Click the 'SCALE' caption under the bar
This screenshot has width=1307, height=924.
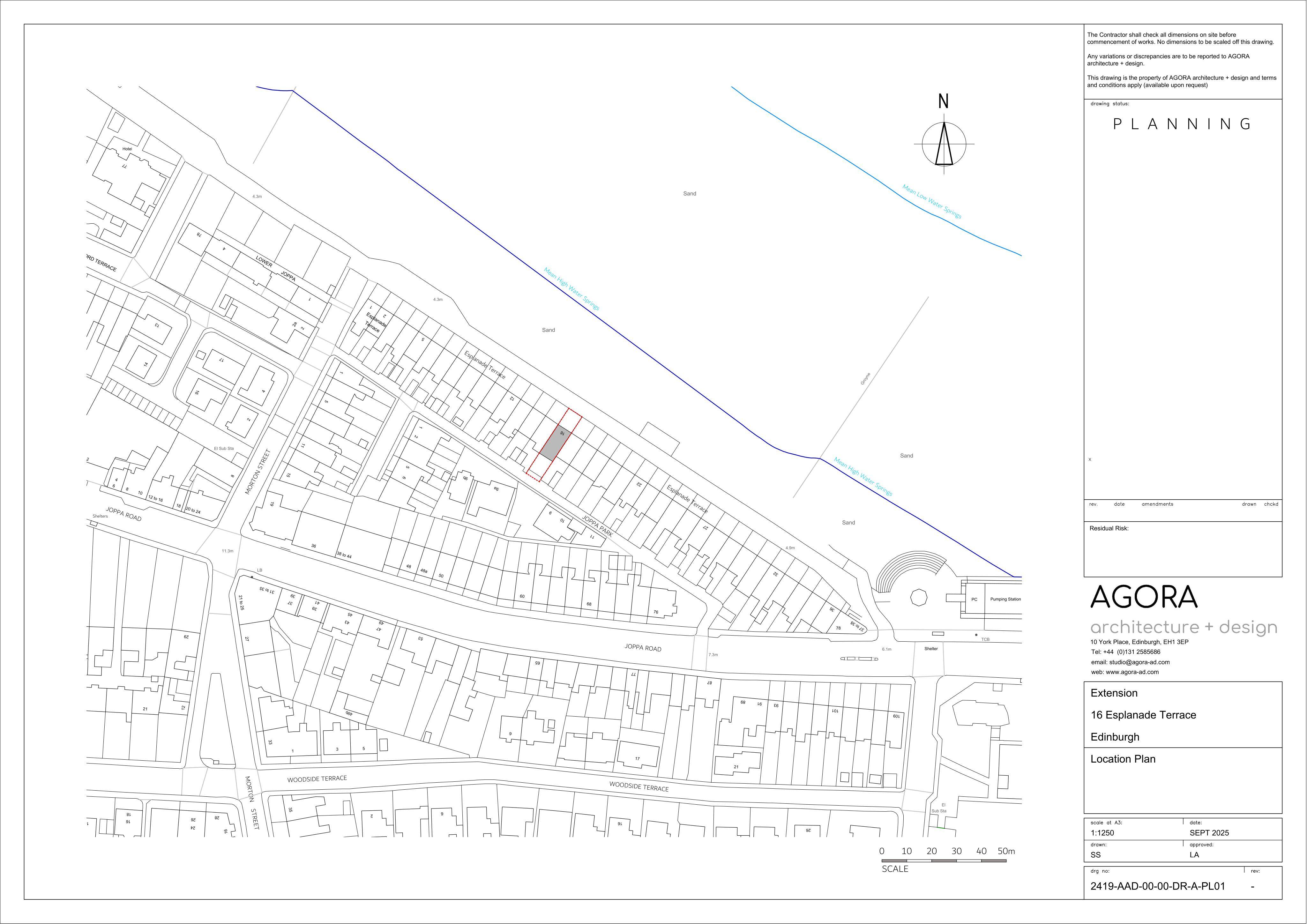[895, 869]
